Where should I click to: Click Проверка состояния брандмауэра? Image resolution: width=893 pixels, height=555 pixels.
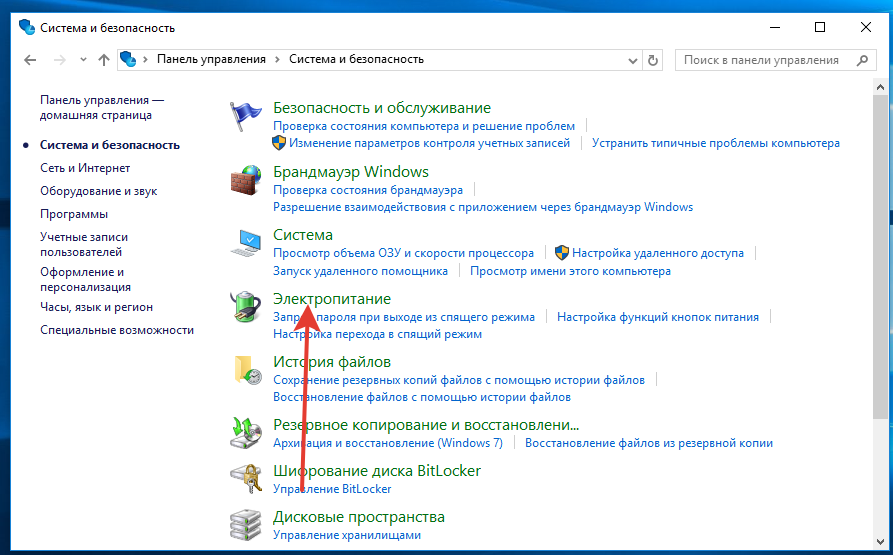coord(368,190)
